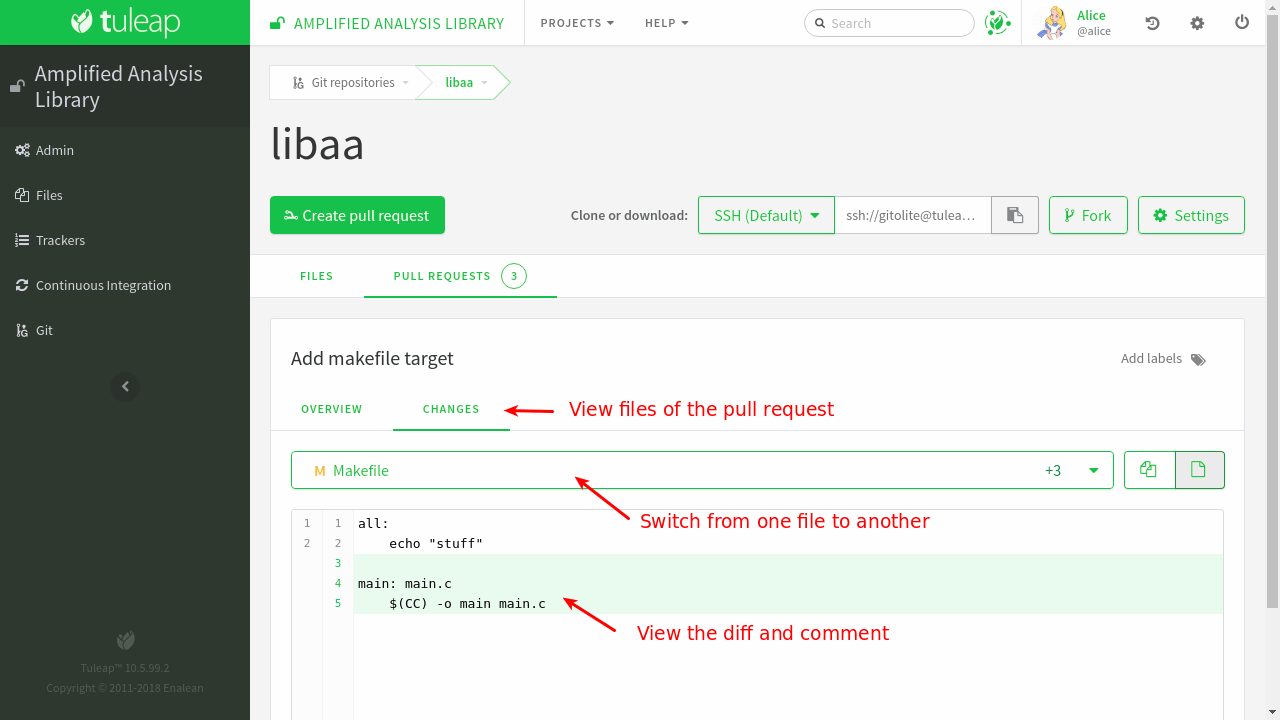Switch to the Files tab
This screenshot has width=1280, height=720.
click(x=316, y=276)
